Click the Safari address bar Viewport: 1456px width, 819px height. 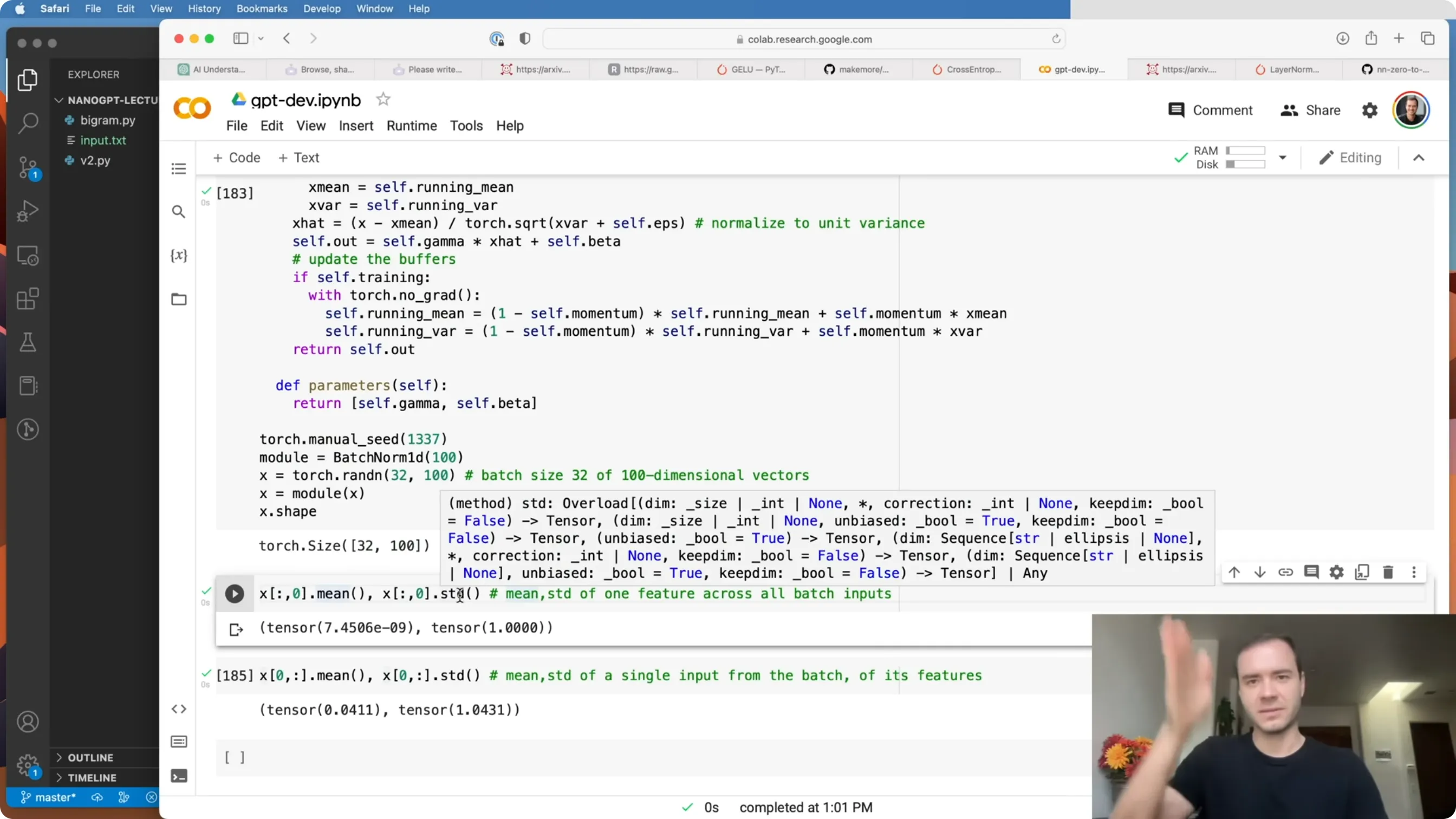pyautogui.click(x=804, y=39)
